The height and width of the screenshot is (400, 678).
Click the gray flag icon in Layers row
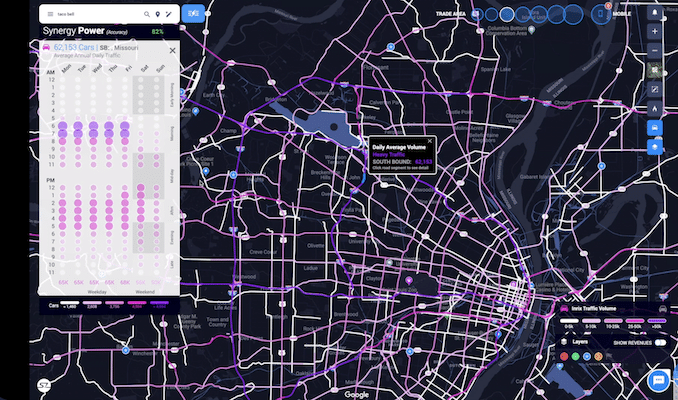[609, 356]
